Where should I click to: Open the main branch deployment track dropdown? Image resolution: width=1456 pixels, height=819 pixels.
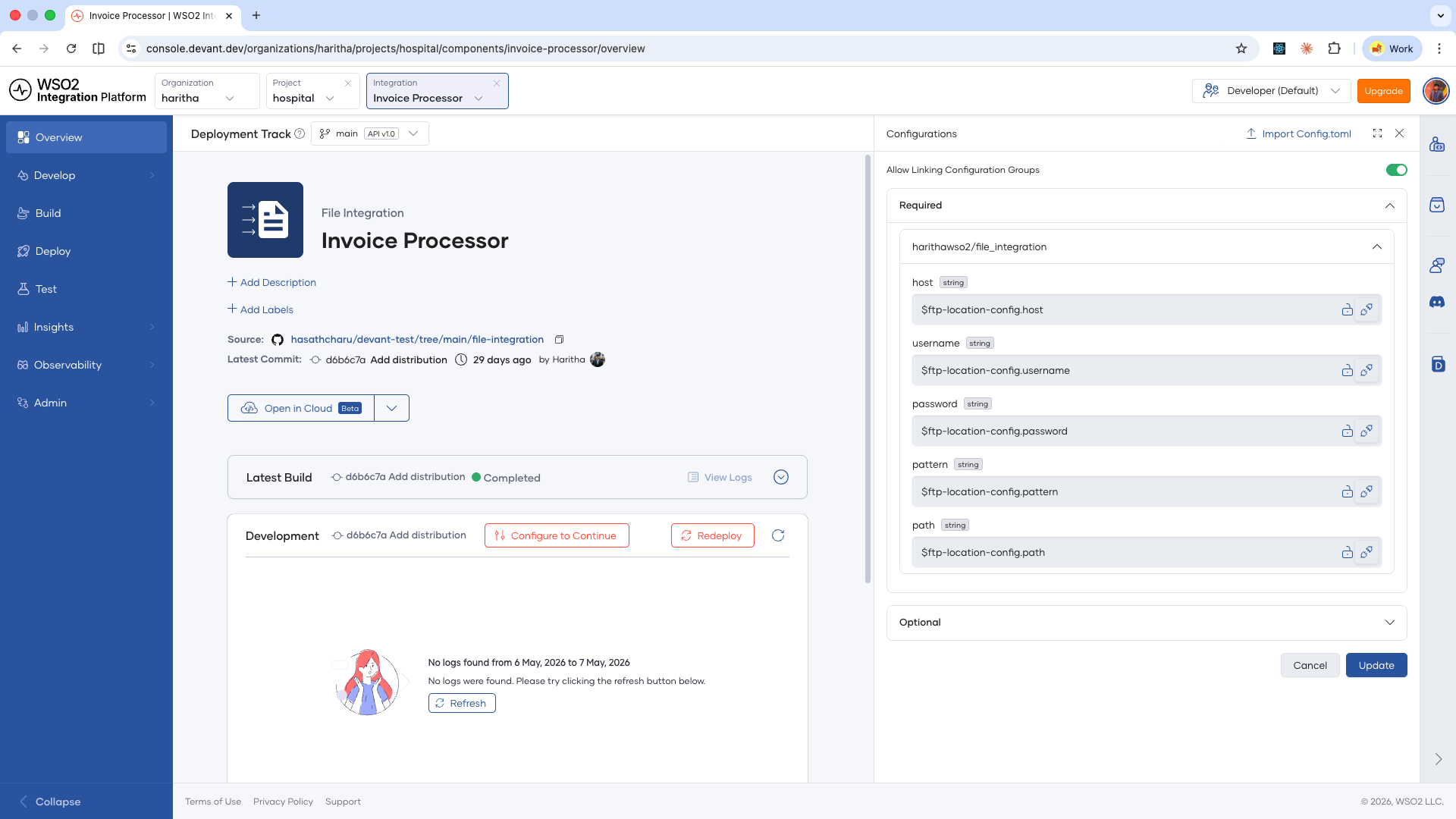coord(370,133)
